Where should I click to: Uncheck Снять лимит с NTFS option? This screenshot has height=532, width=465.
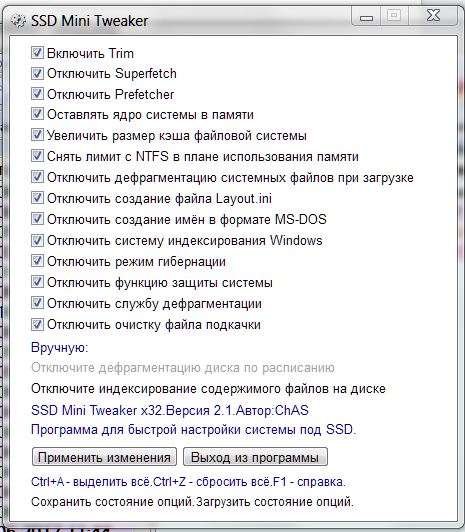point(37,156)
